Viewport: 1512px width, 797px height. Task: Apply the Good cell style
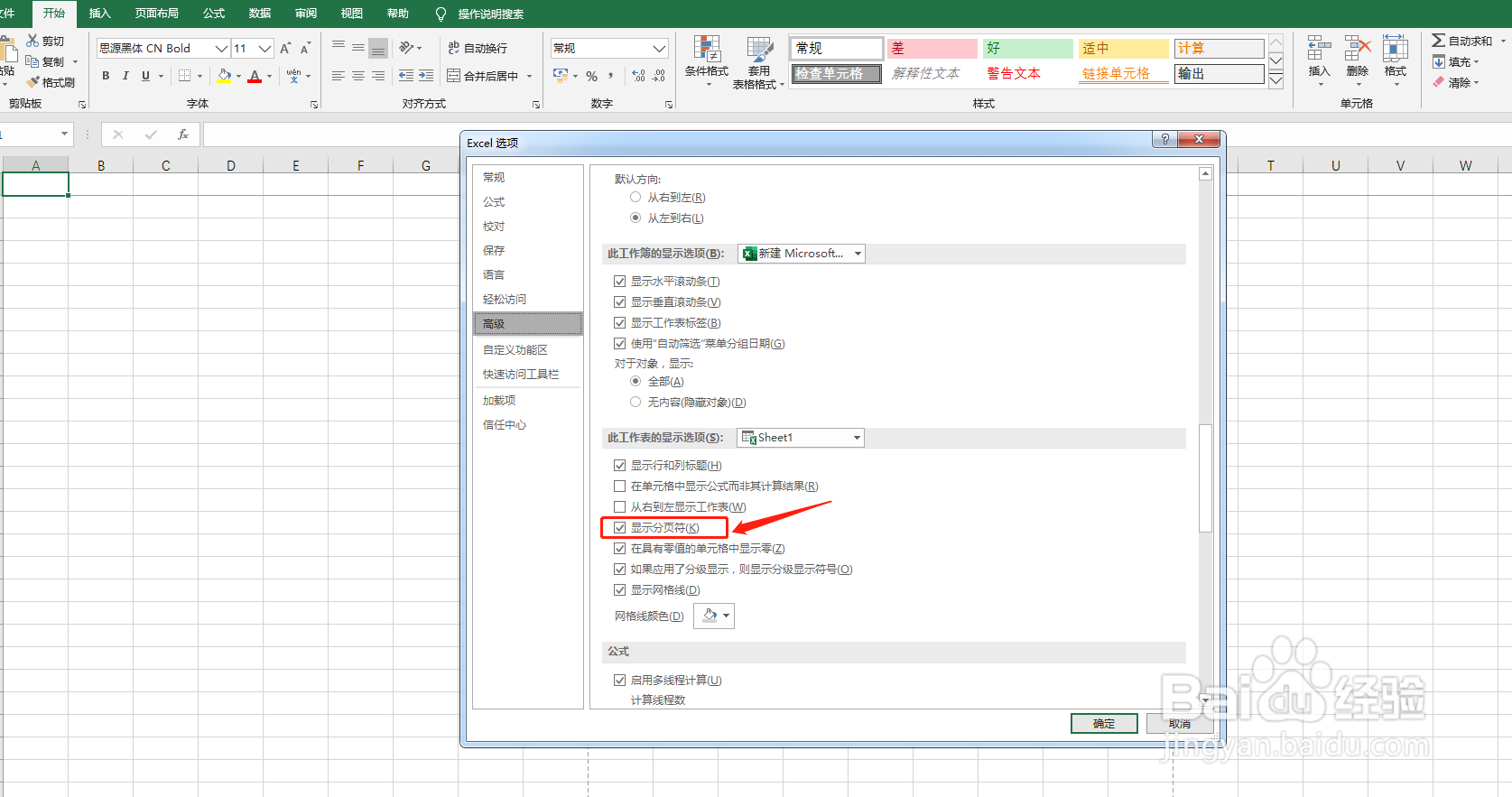pos(1027,48)
